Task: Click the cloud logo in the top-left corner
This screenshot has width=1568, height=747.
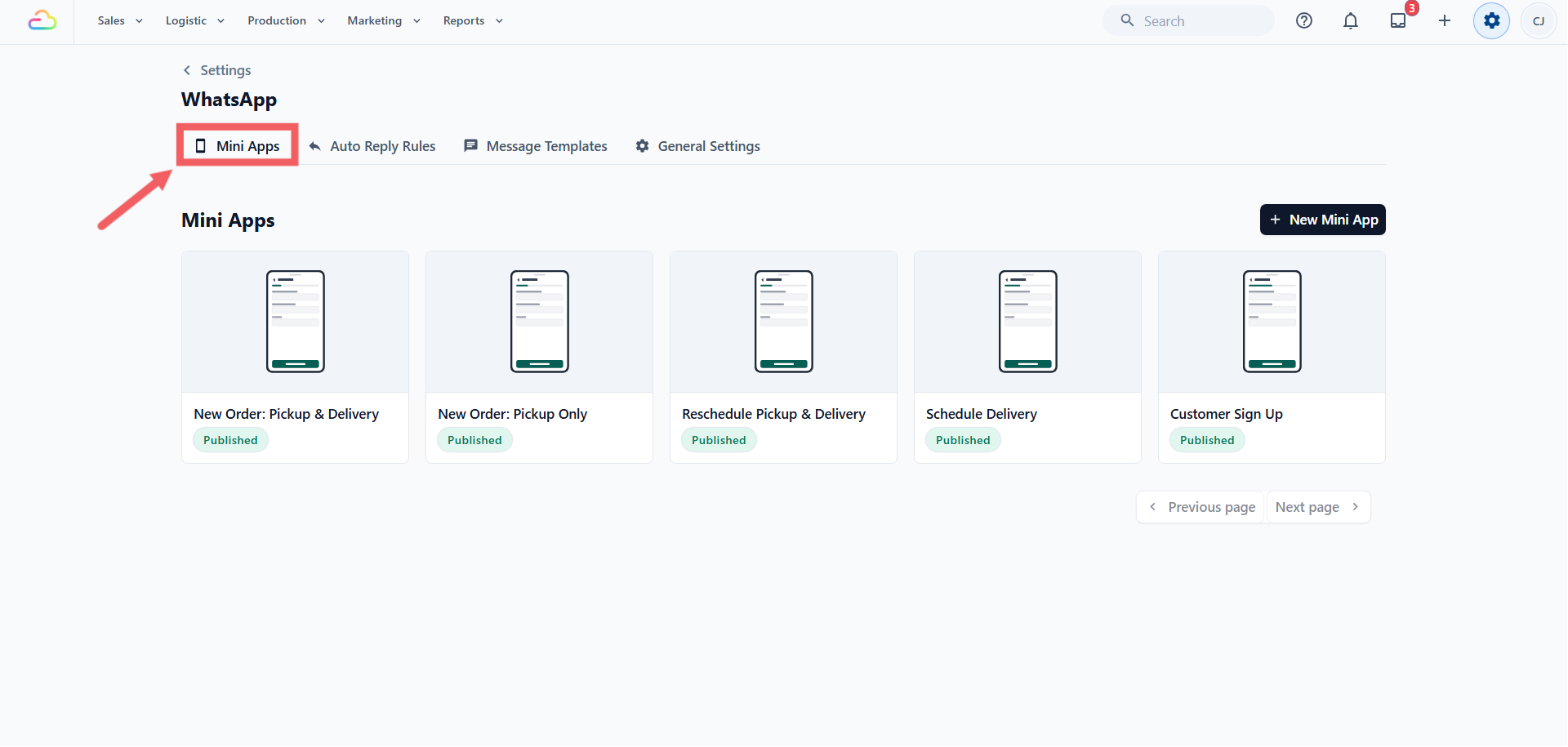Action: click(x=42, y=20)
